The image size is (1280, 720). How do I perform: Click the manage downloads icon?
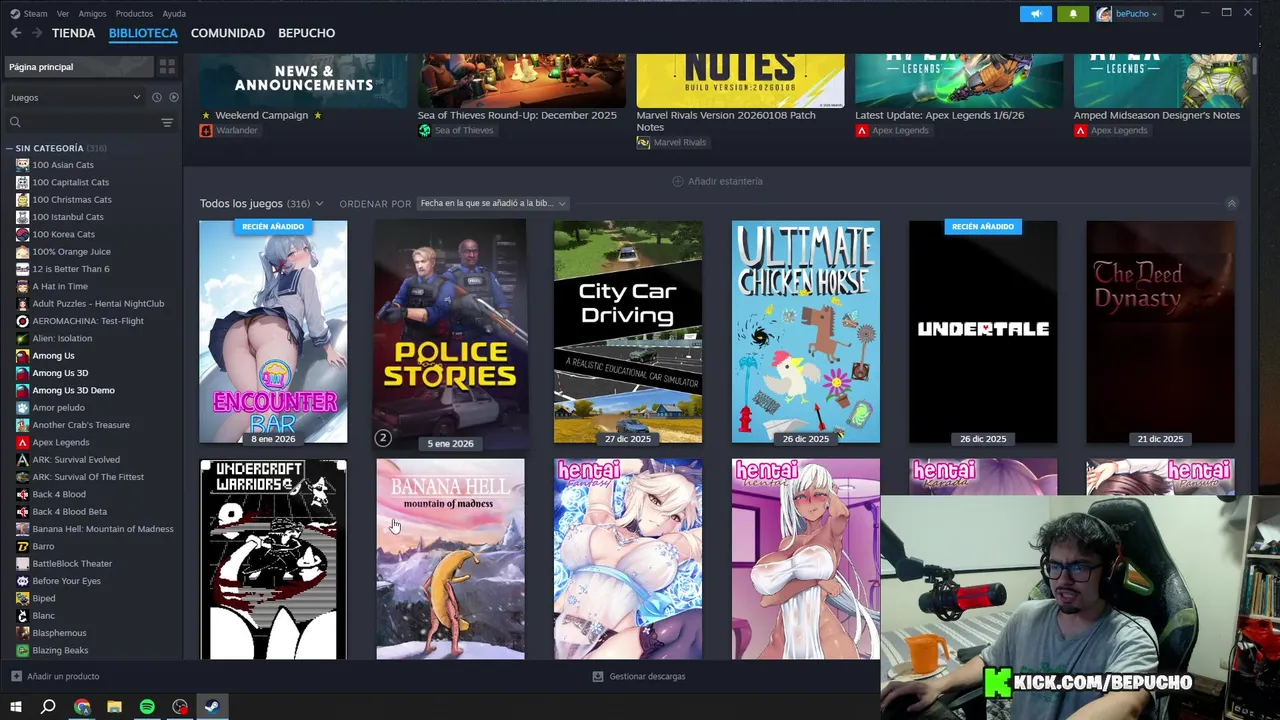tap(597, 676)
